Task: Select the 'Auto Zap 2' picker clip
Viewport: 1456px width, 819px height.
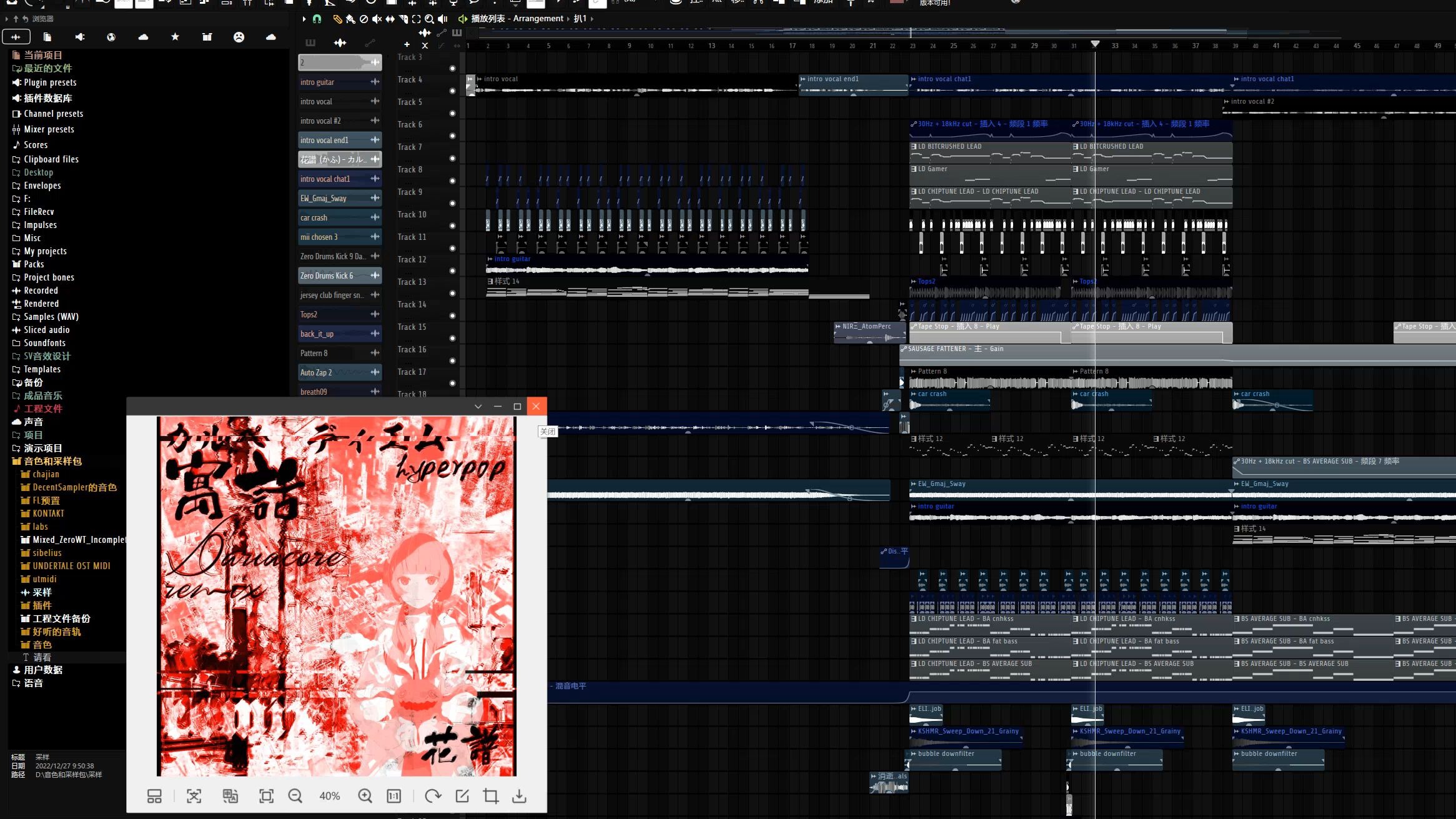Action: (340, 372)
